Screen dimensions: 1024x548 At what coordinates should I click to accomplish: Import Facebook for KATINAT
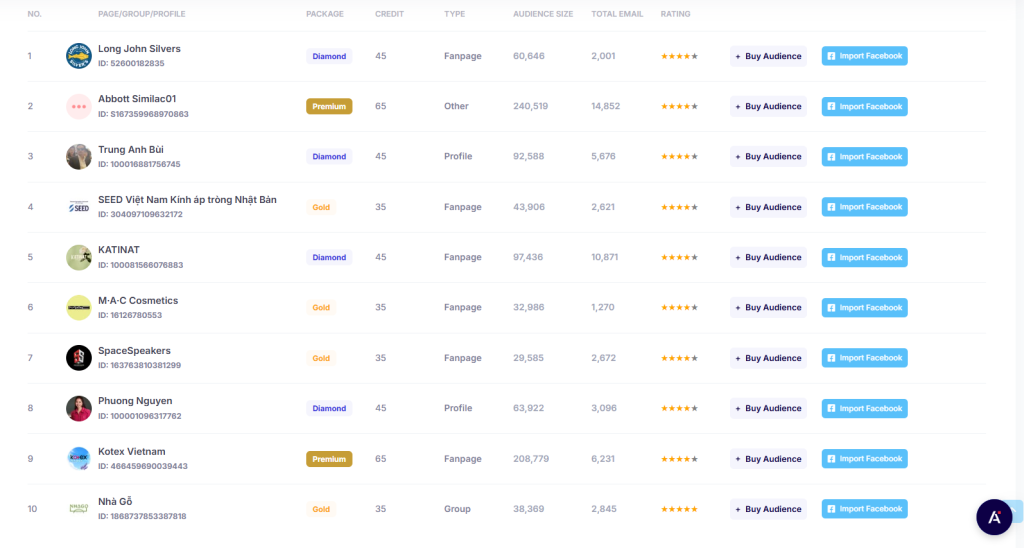(x=864, y=257)
